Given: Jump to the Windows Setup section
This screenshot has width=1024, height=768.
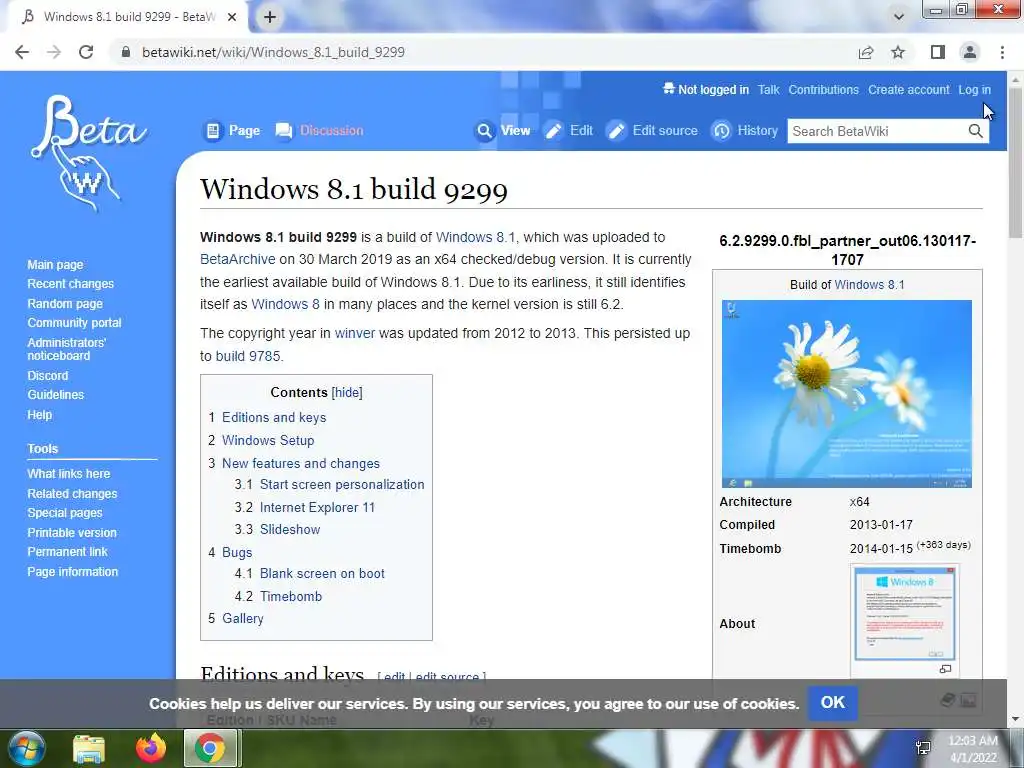Looking at the screenshot, I should (x=268, y=440).
